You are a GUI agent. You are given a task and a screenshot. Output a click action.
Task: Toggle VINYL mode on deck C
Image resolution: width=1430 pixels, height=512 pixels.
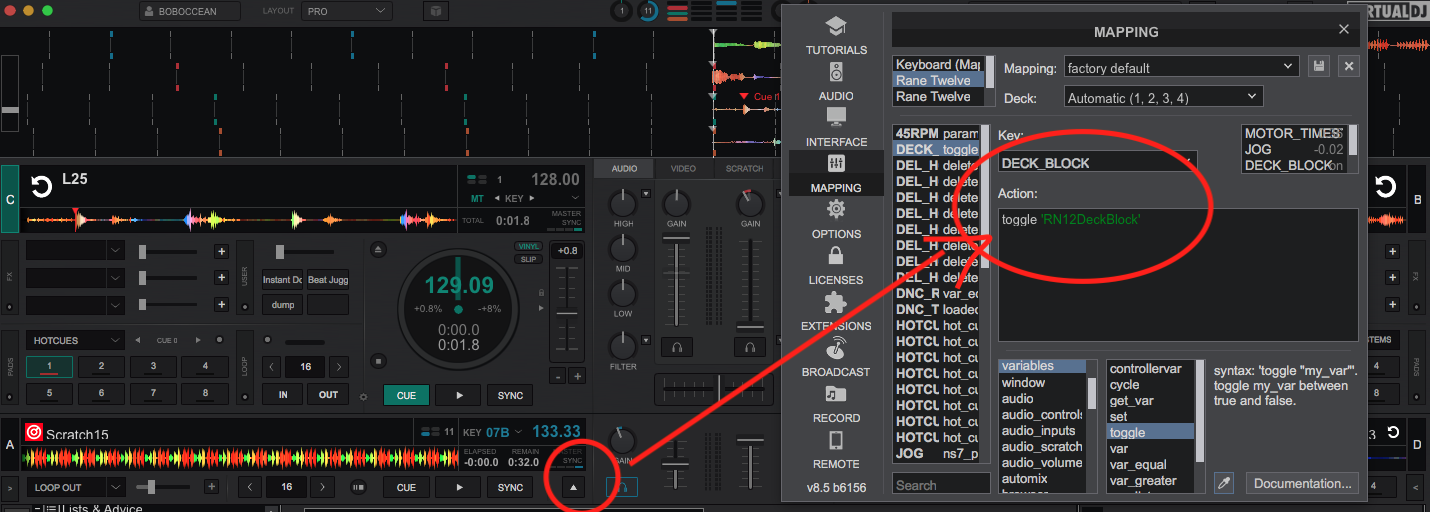[528, 246]
